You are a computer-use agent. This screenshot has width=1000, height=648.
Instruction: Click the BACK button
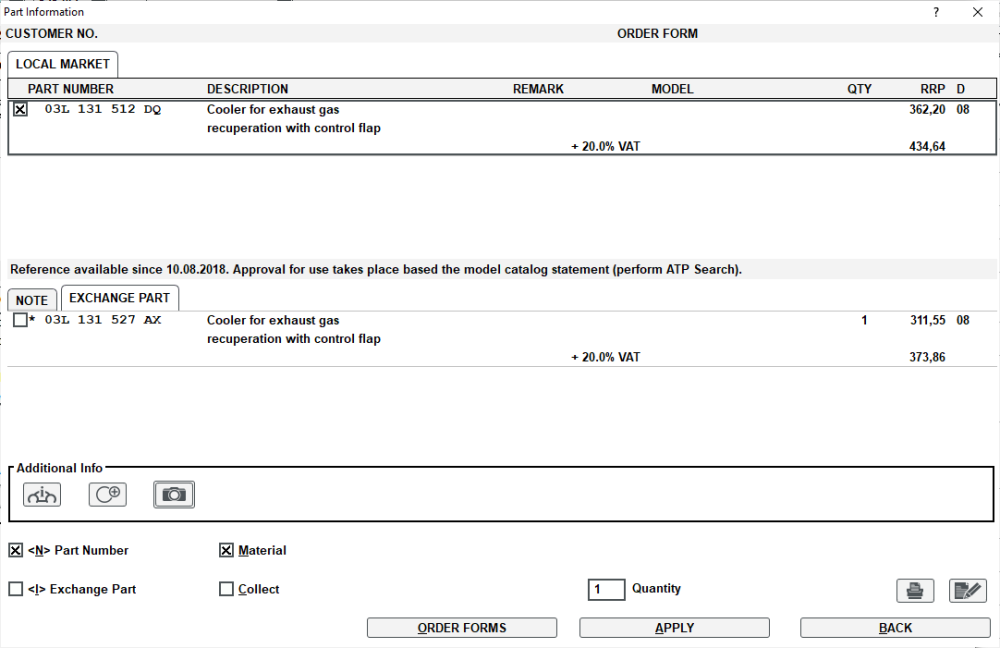tap(895, 628)
